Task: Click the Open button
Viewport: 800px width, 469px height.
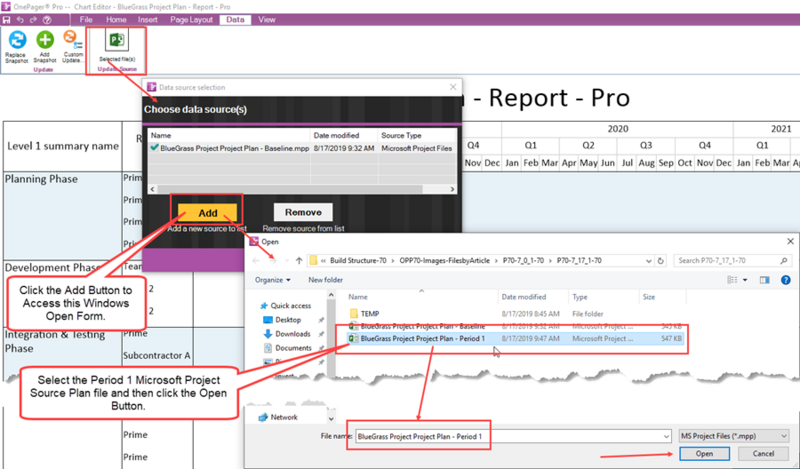Action: 704,453
